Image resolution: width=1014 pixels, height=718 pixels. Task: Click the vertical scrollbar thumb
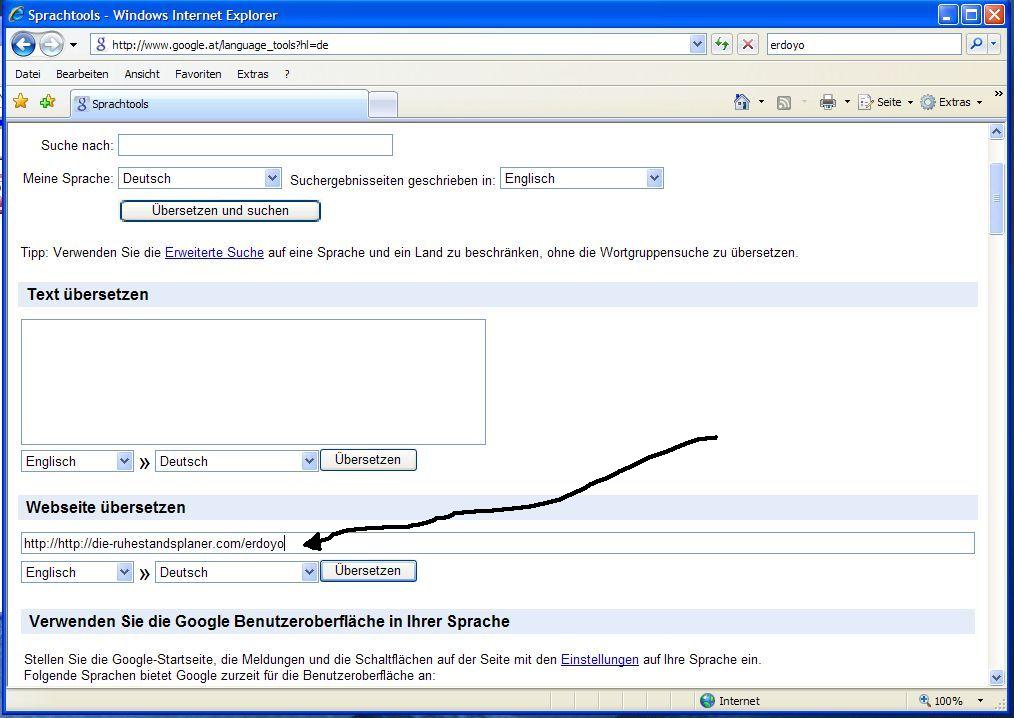(x=997, y=199)
